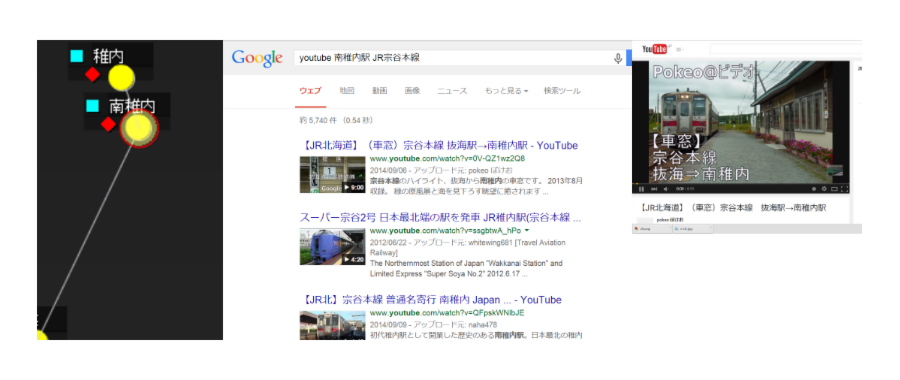Click the video frame showing the train

click(740, 122)
